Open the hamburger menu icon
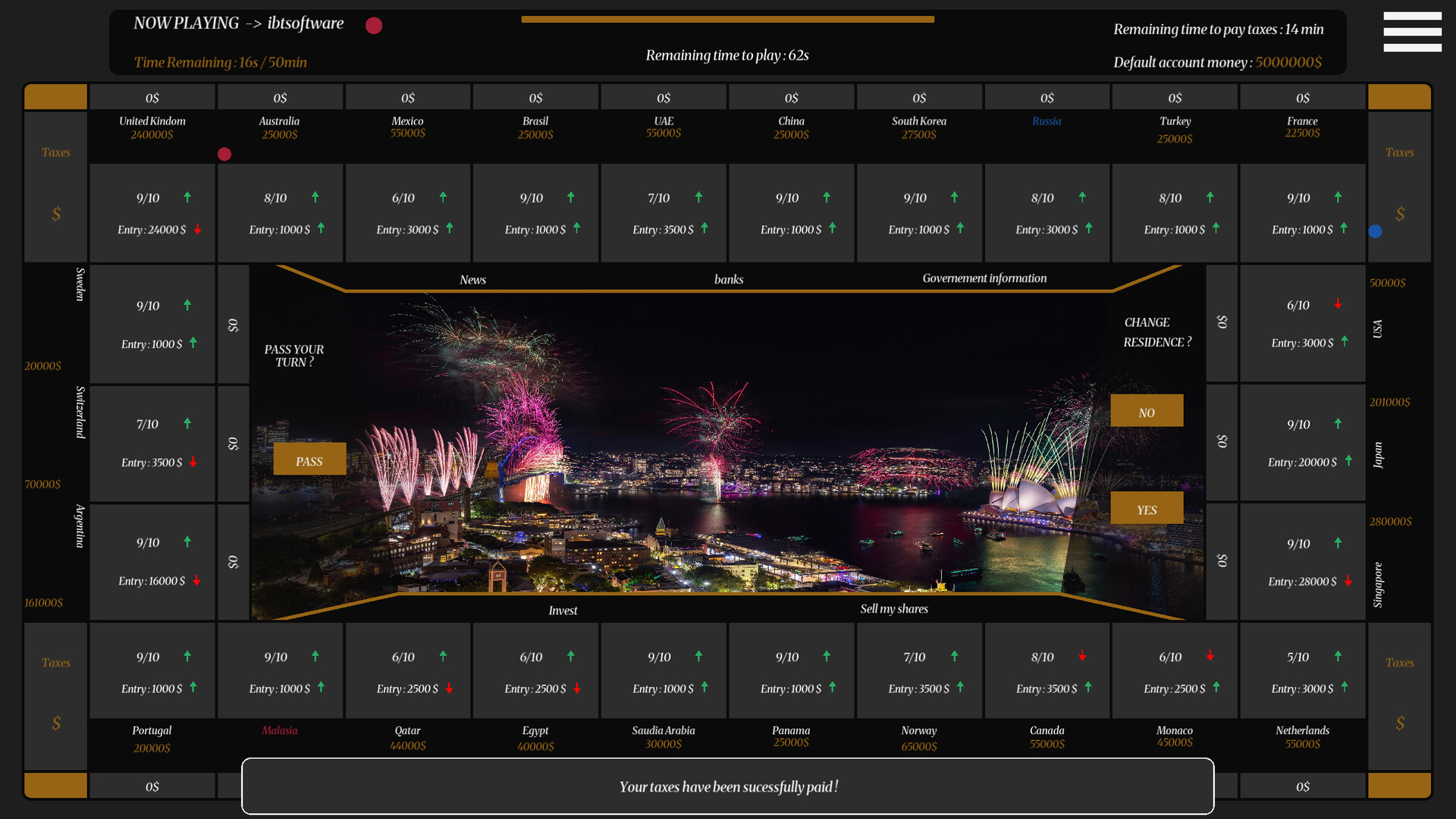Screen dimensions: 1456x819 pyautogui.click(x=1411, y=32)
